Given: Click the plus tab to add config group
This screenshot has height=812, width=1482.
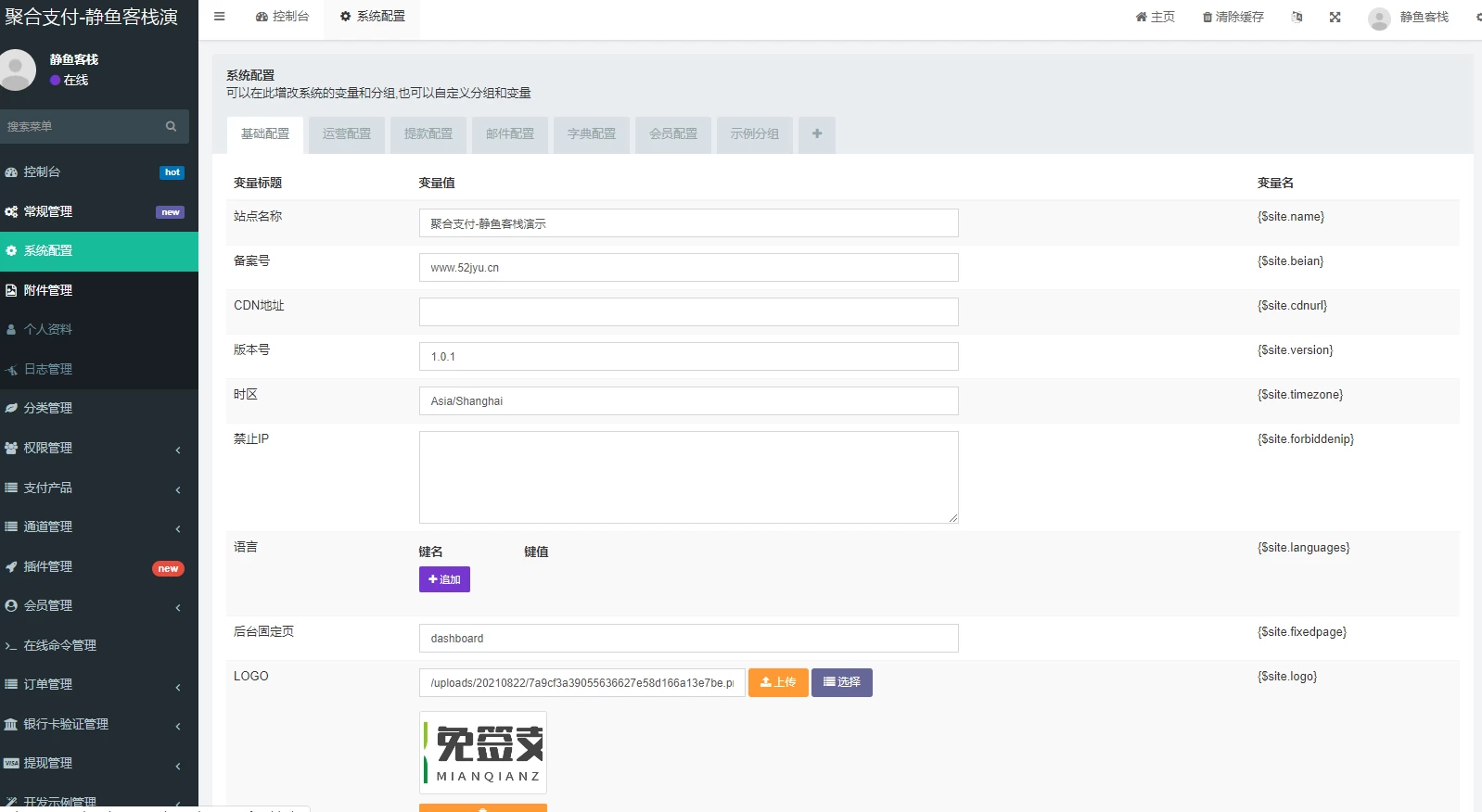Looking at the screenshot, I should tap(817, 134).
